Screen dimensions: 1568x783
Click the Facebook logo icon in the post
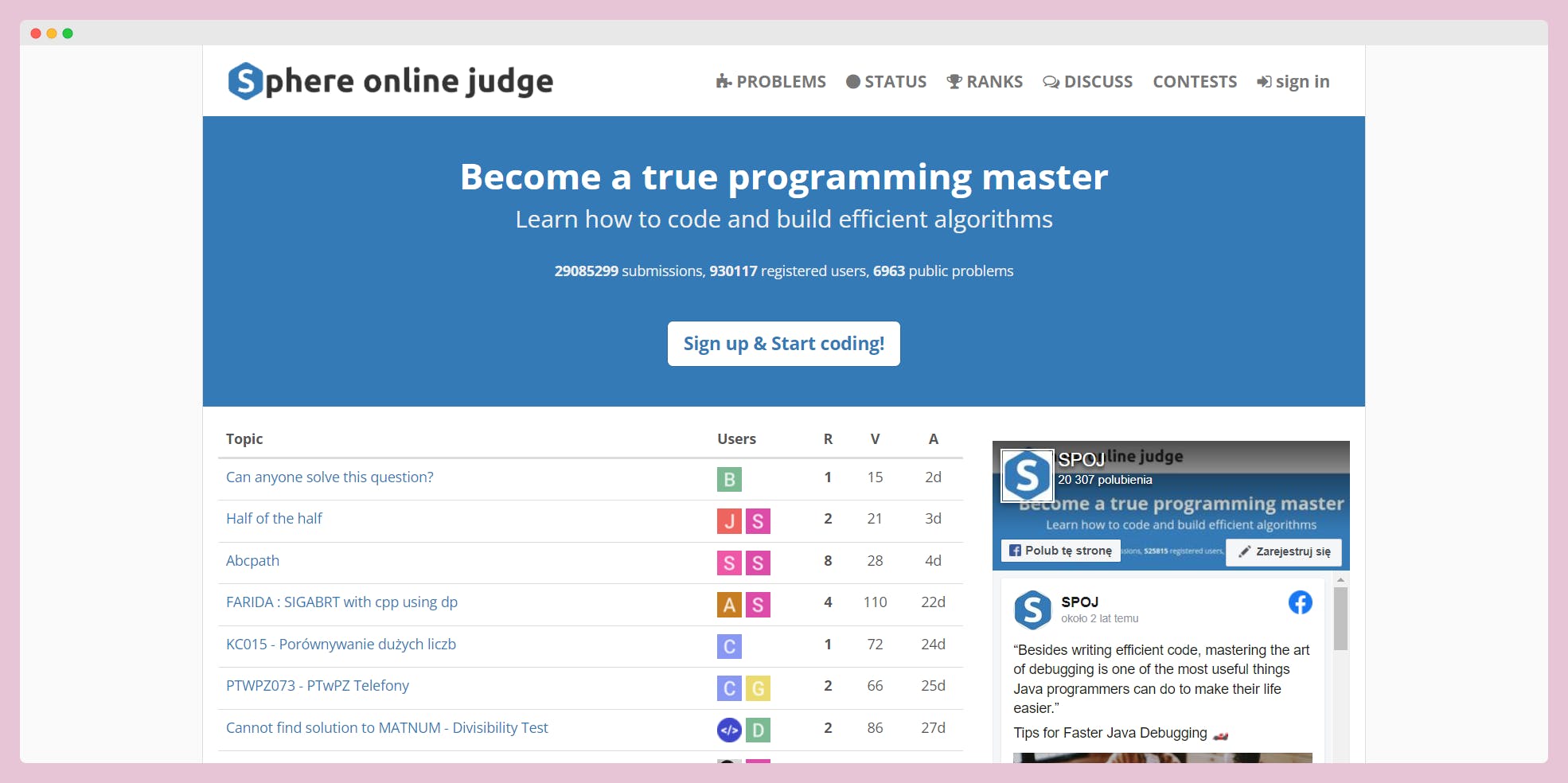[1300, 602]
